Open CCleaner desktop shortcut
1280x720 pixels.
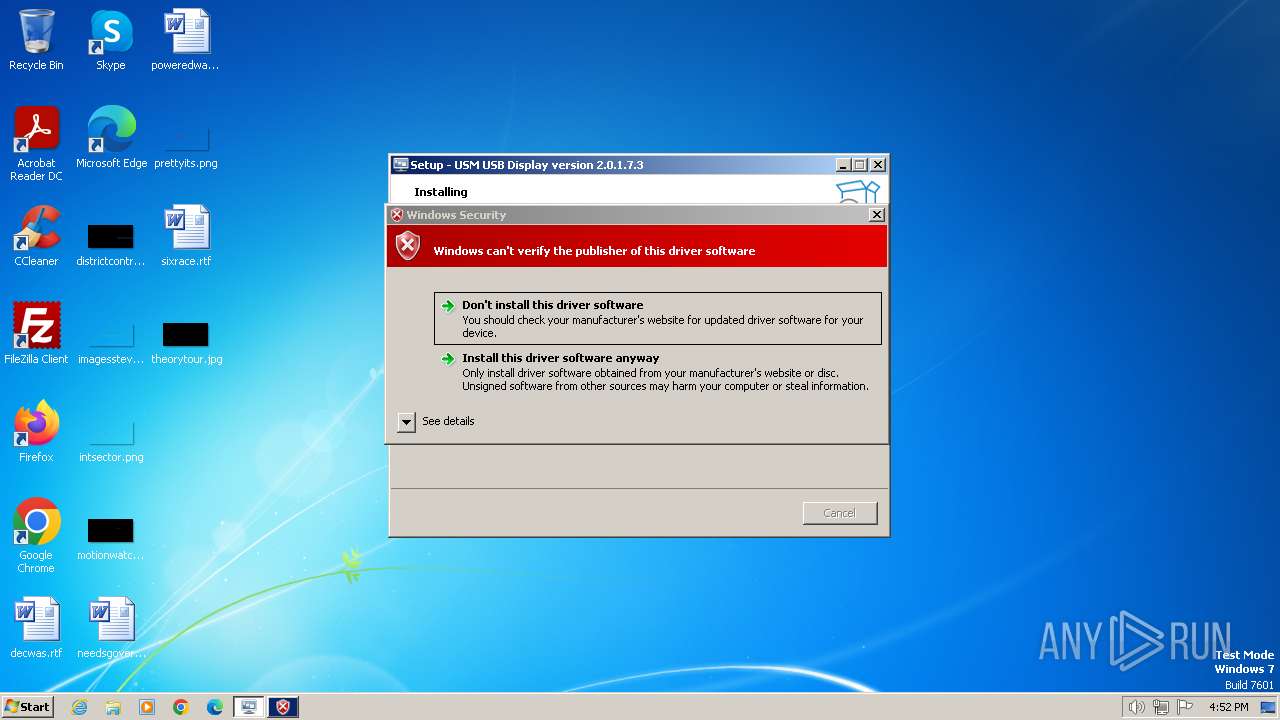click(x=36, y=236)
